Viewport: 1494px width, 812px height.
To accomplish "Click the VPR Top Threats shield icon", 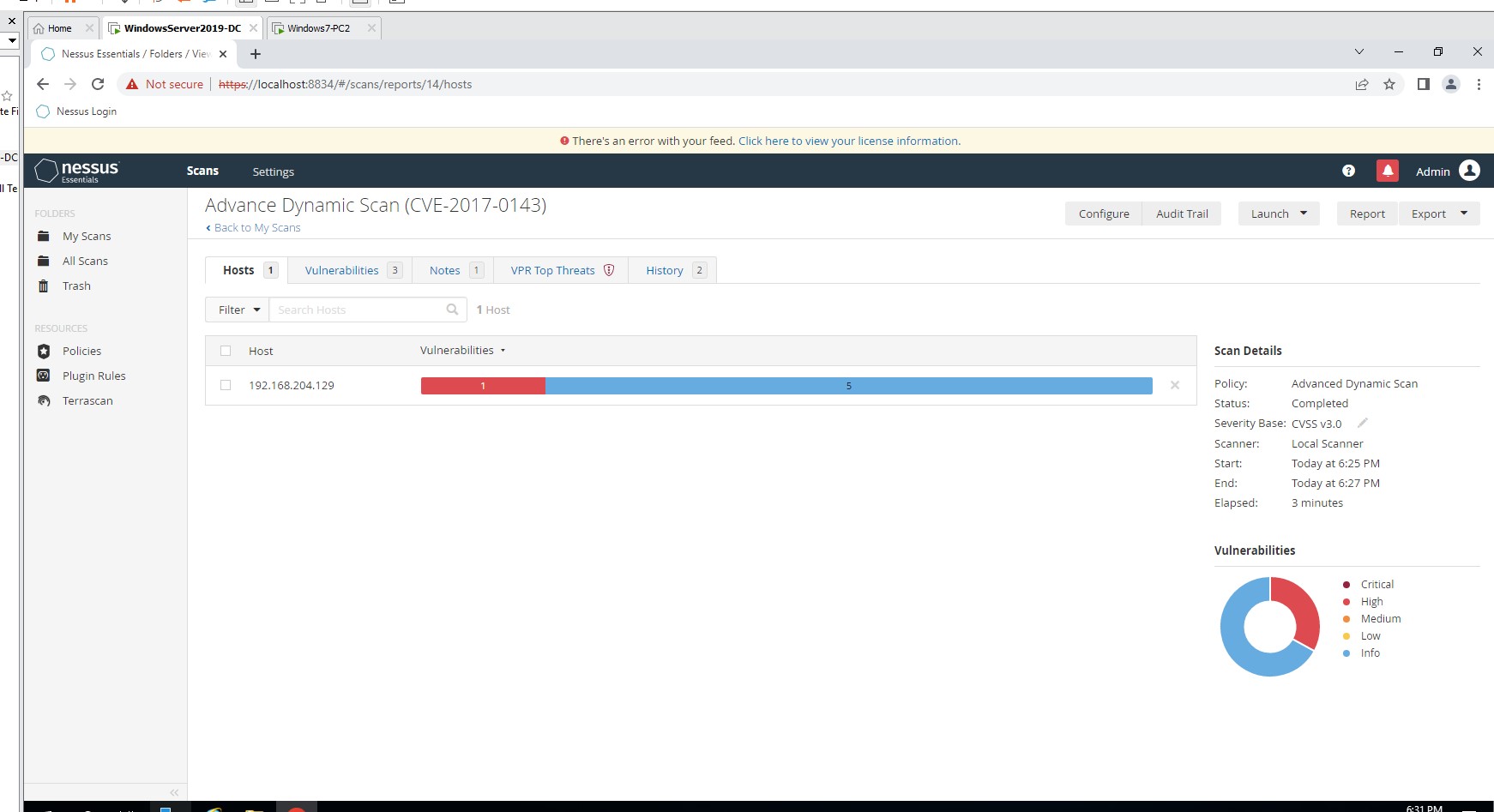I will pos(609,270).
